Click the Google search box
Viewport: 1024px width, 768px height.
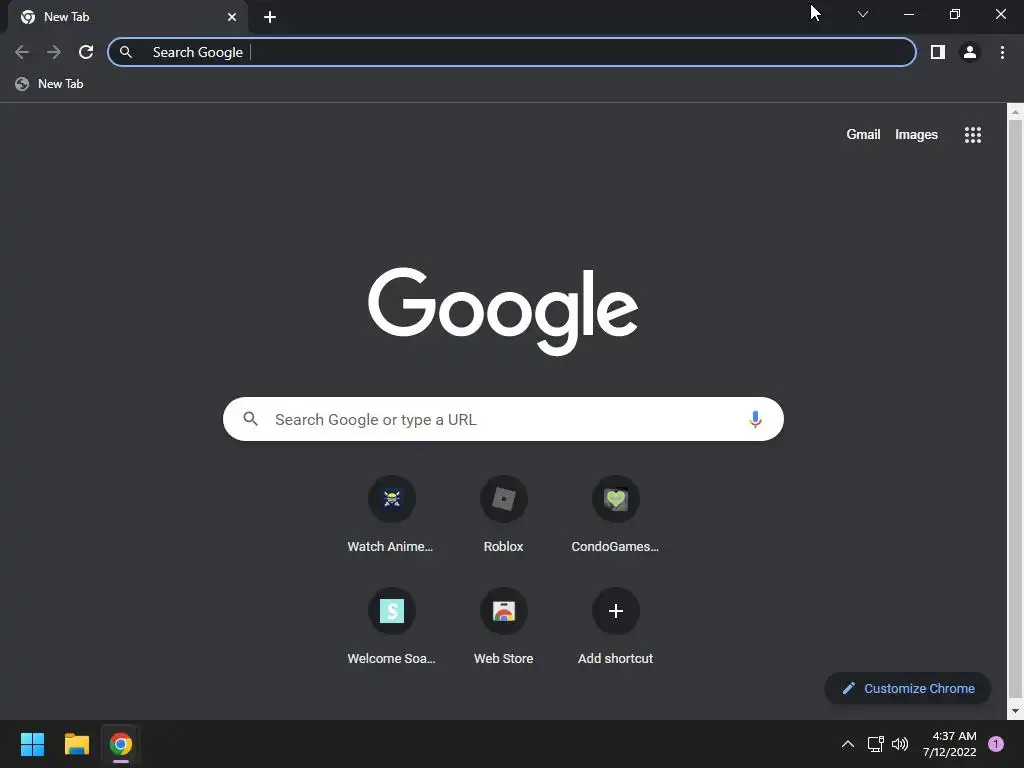pos(503,419)
